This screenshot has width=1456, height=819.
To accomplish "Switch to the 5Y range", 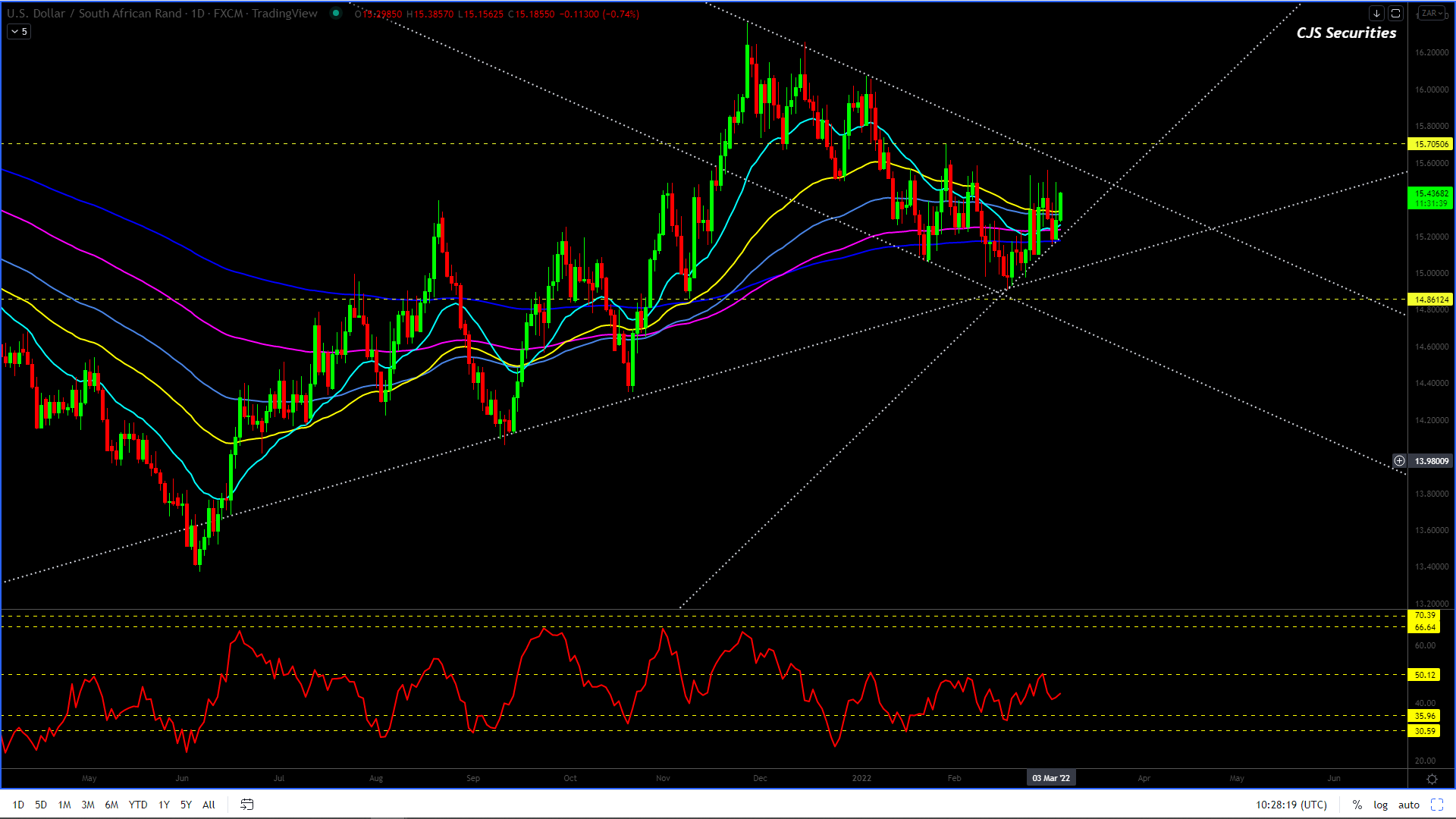I will coord(186,805).
